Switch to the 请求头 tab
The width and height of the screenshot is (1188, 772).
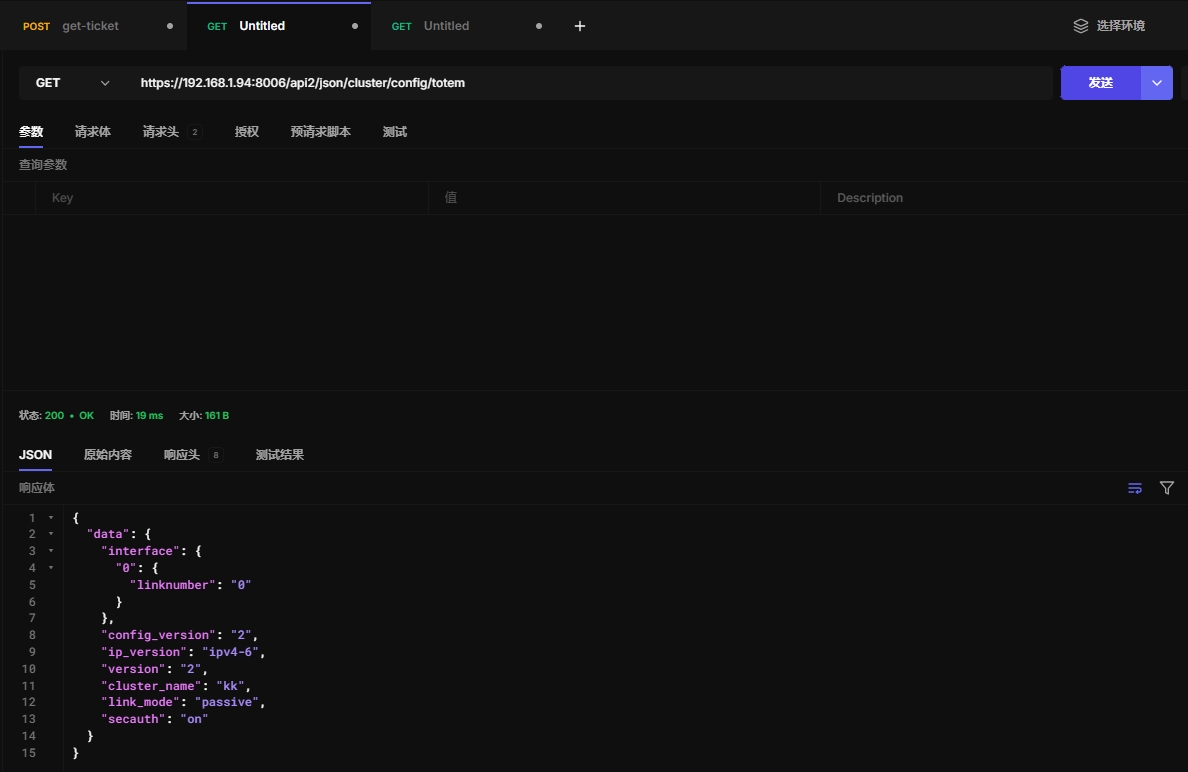pyautogui.click(x=161, y=132)
